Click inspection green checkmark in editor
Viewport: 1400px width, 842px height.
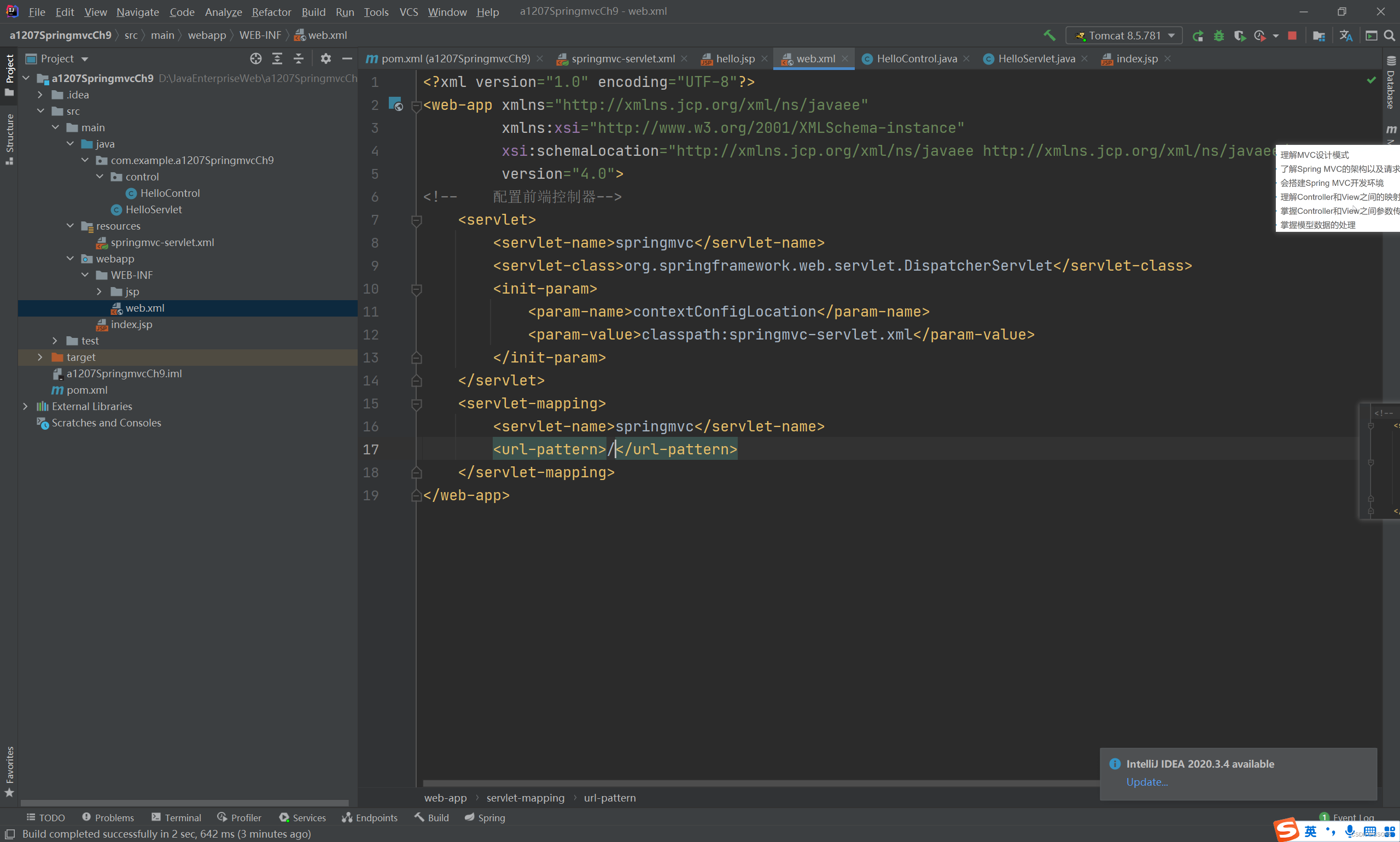(1371, 80)
